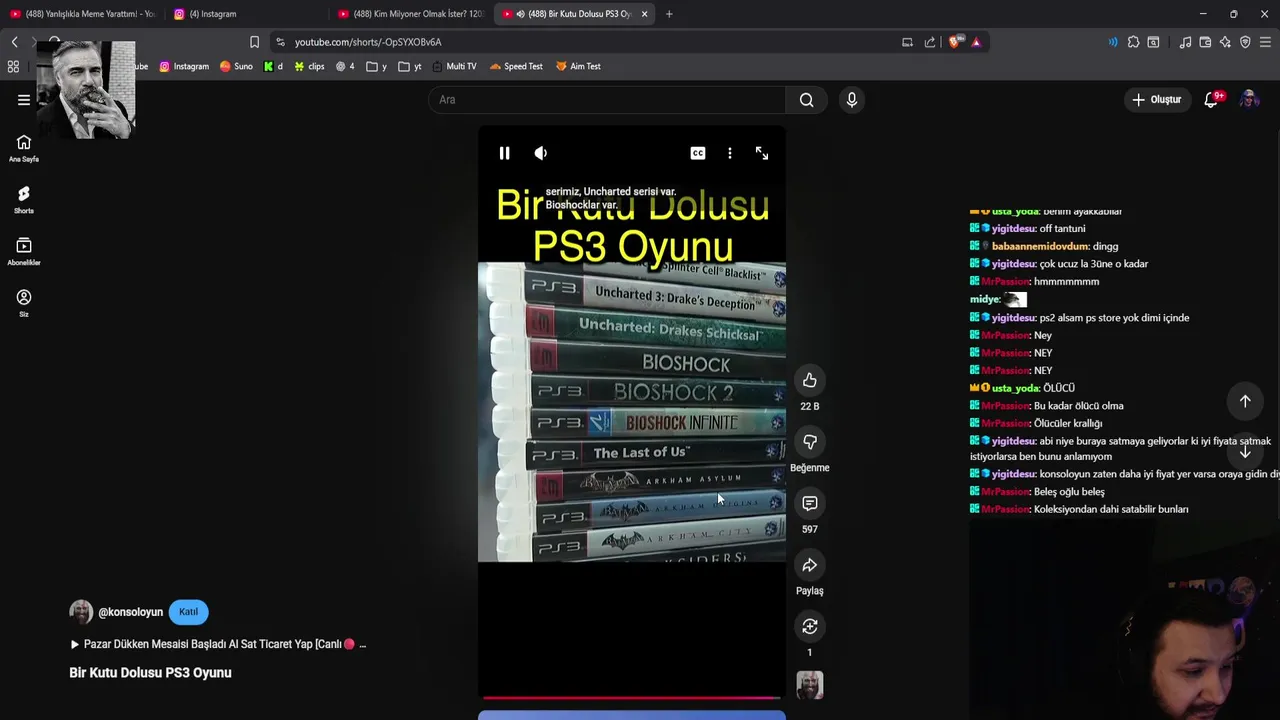Go back in browser history
Screen dimensions: 1280x720
point(14,42)
